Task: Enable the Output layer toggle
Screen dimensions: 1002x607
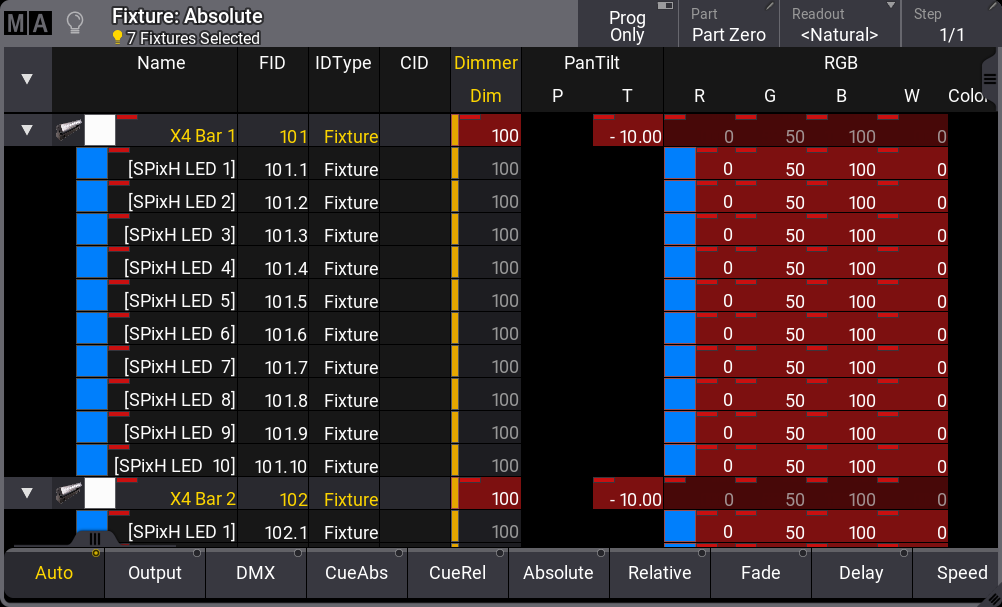Action: (155, 573)
